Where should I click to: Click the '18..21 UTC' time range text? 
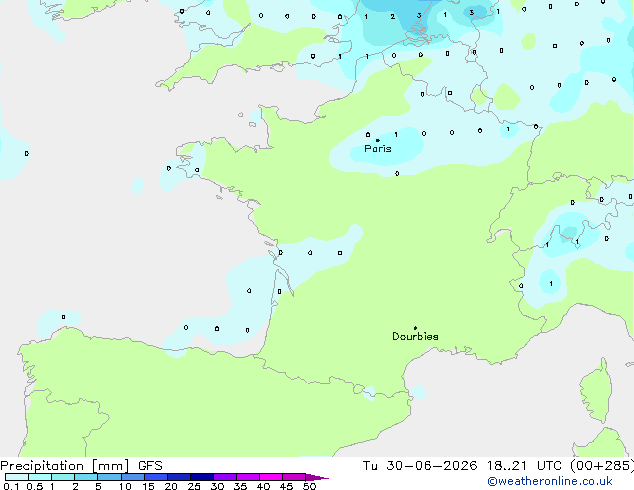pos(524,466)
